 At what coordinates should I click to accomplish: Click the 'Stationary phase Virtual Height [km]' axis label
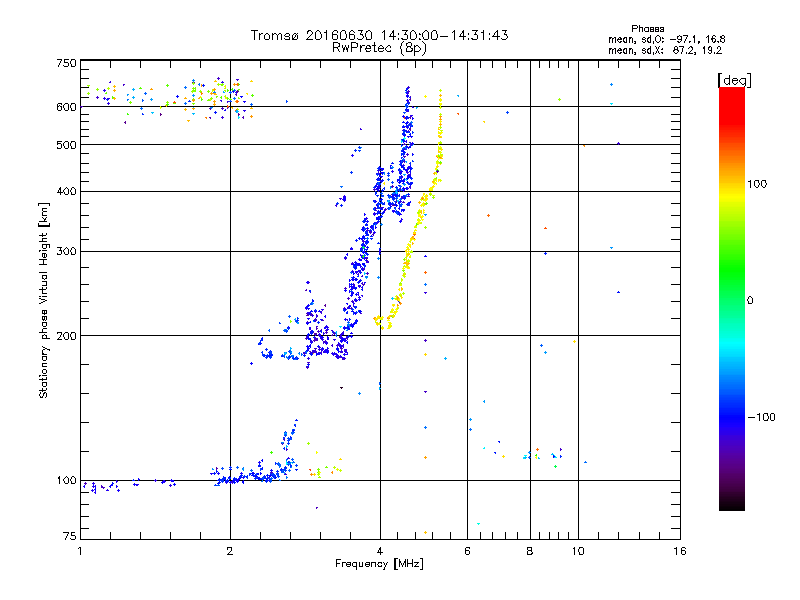(x=44, y=300)
